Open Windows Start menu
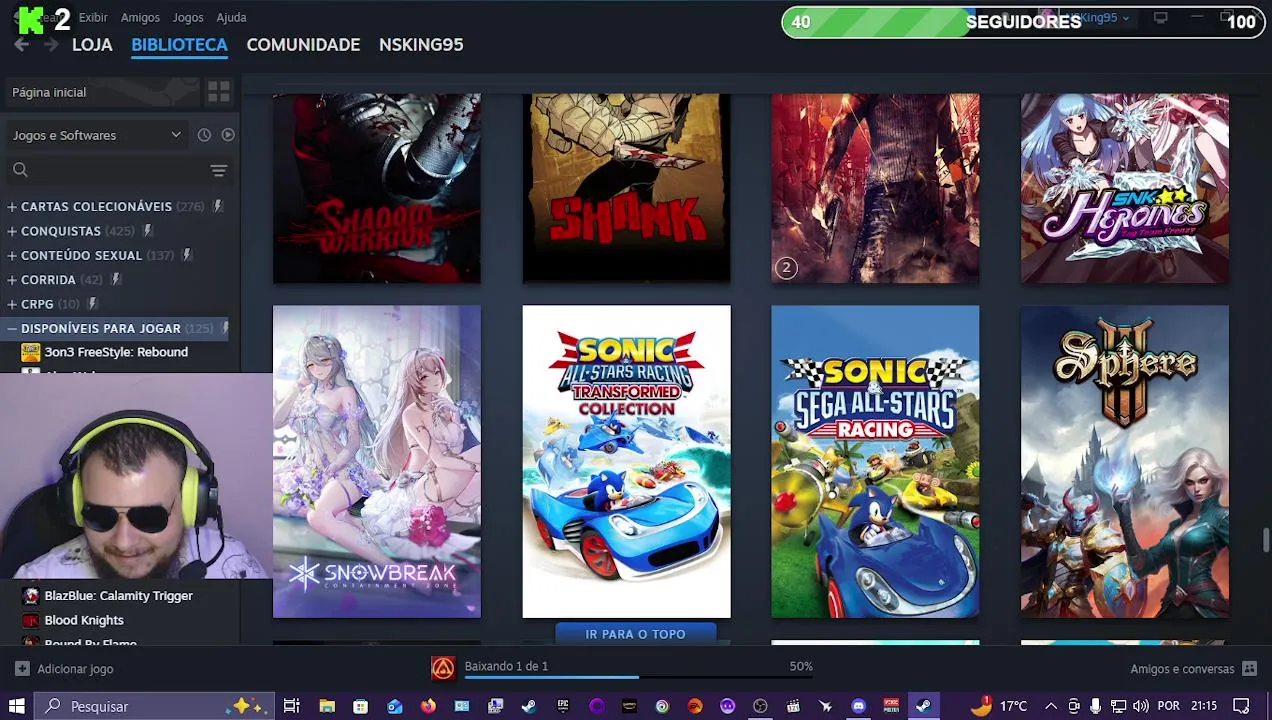 [16, 706]
